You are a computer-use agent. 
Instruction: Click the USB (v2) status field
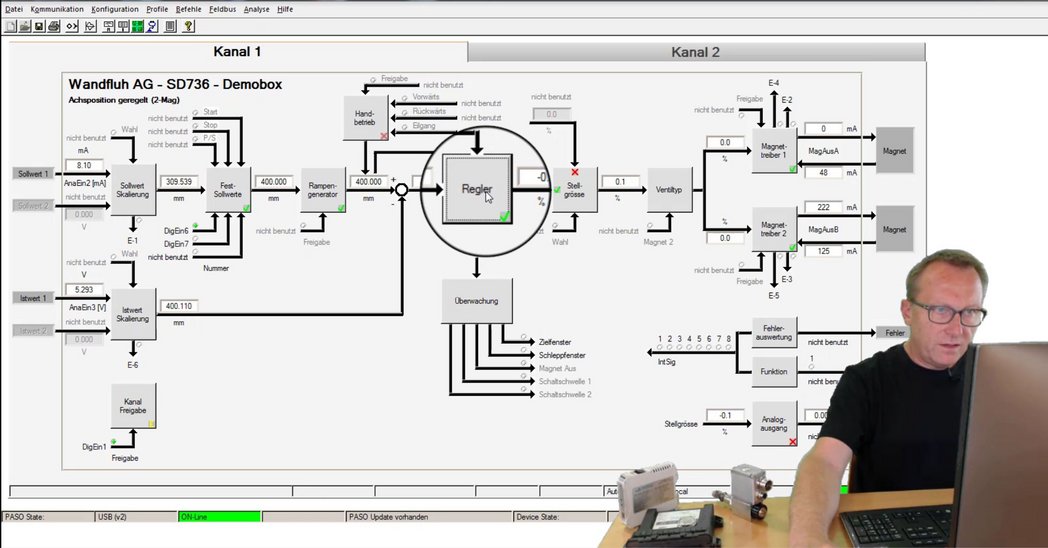(x=136, y=517)
